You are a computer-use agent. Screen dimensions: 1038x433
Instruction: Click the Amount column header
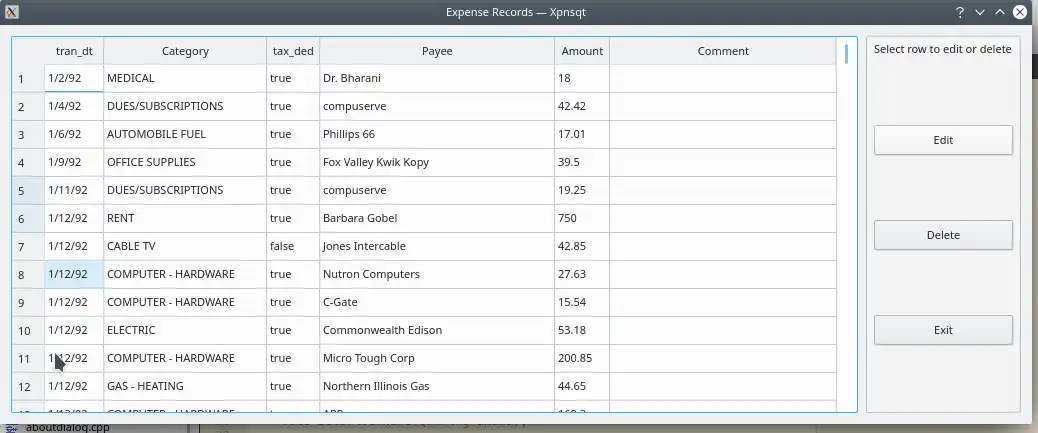pos(582,51)
